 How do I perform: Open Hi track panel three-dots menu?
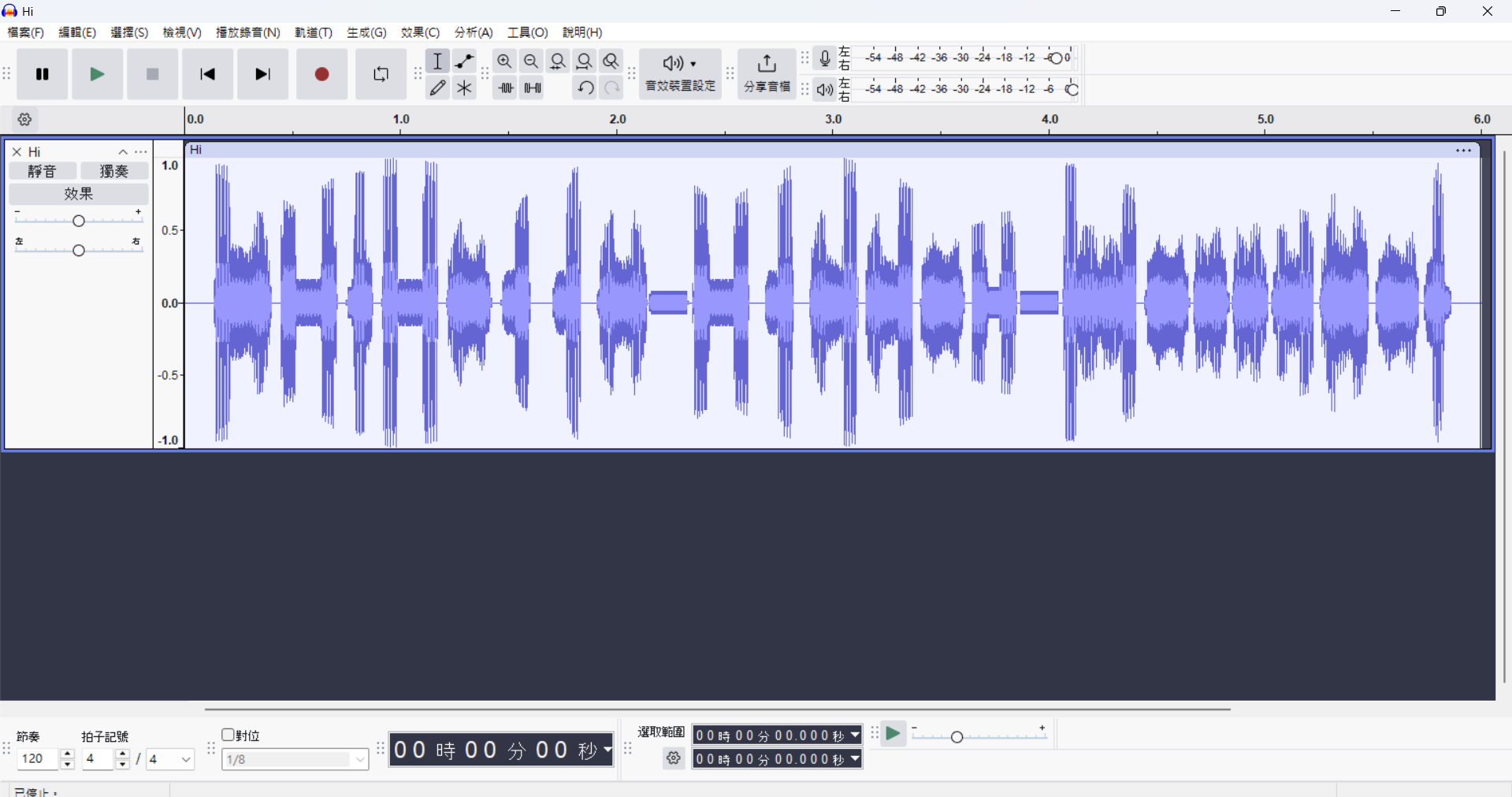(141, 151)
